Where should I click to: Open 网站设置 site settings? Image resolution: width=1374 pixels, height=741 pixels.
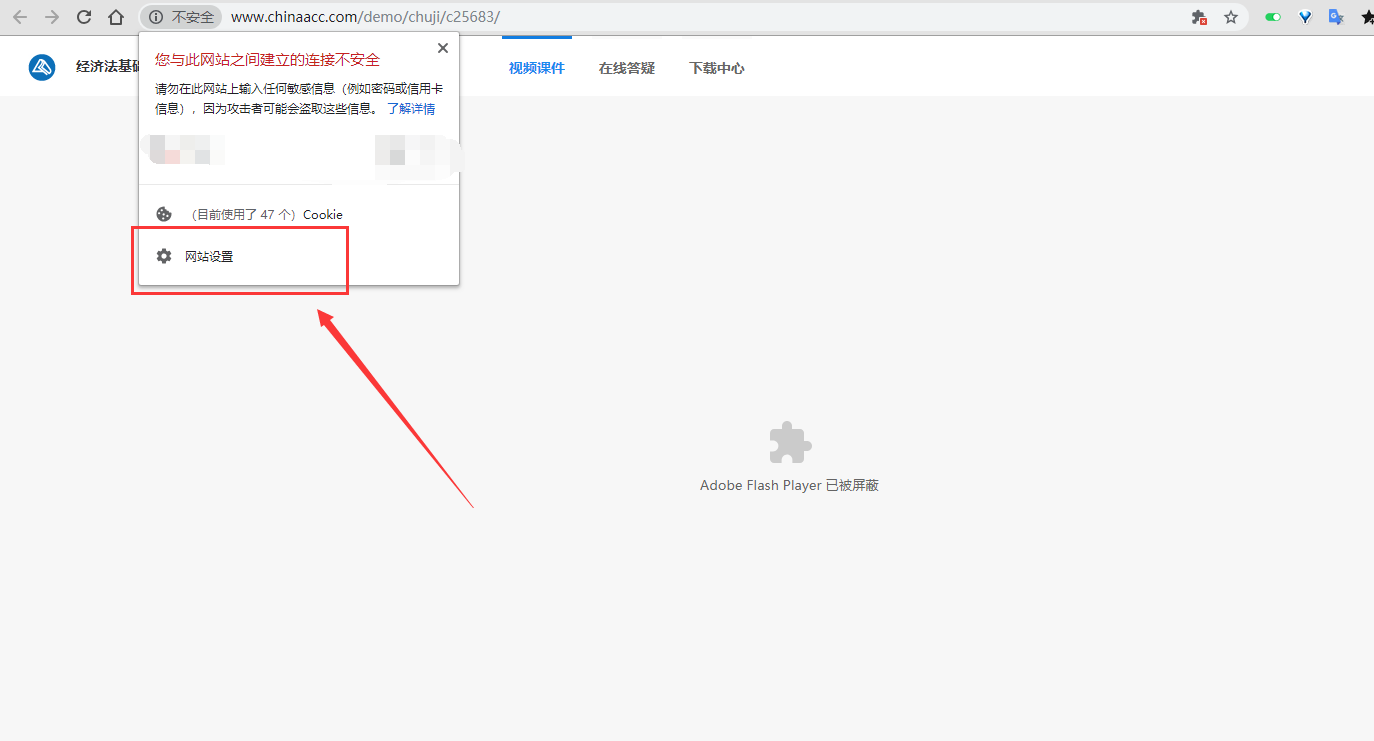click(209, 257)
